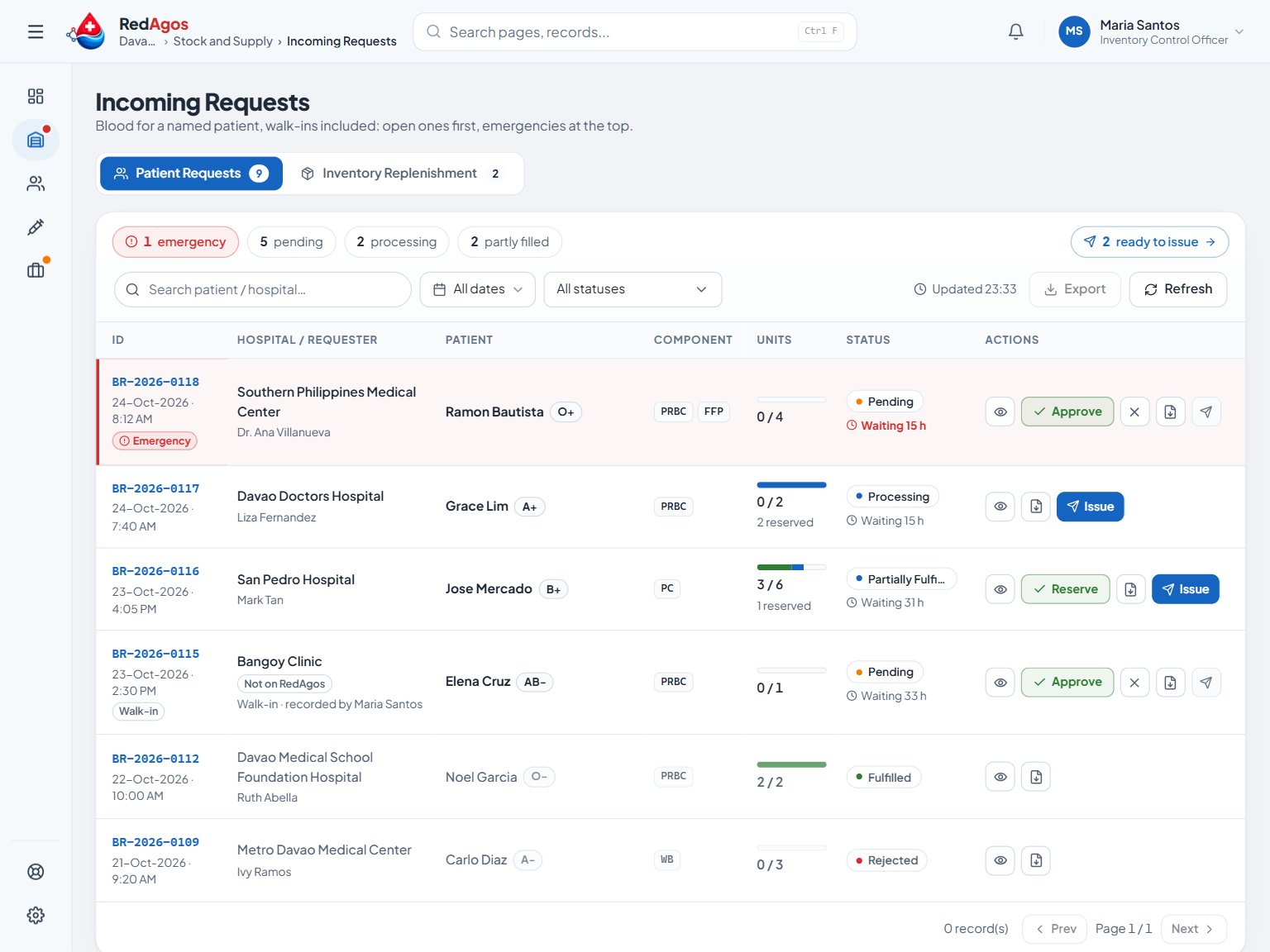
Task: View details of Elena Cruz's request
Action: click(1000, 683)
